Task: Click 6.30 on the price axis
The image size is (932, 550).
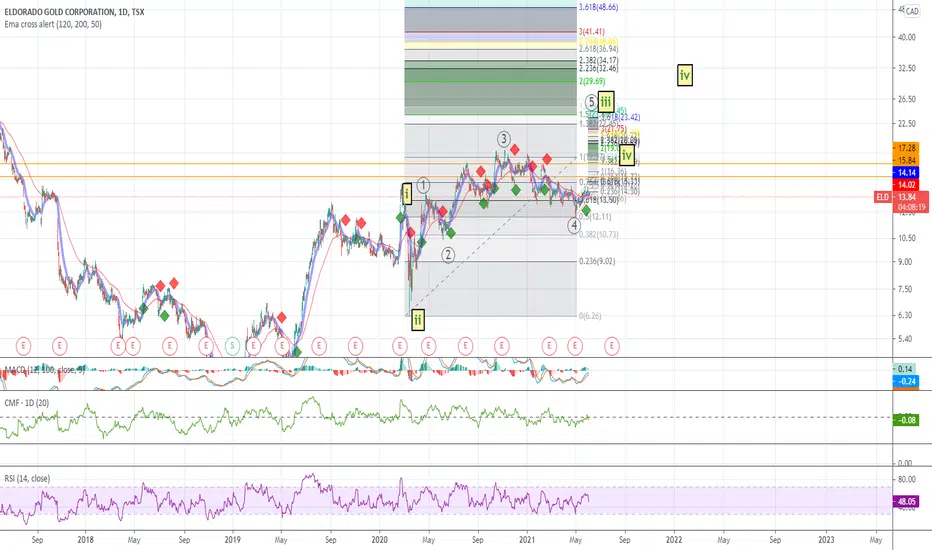Action: pyautogui.click(x=906, y=315)
